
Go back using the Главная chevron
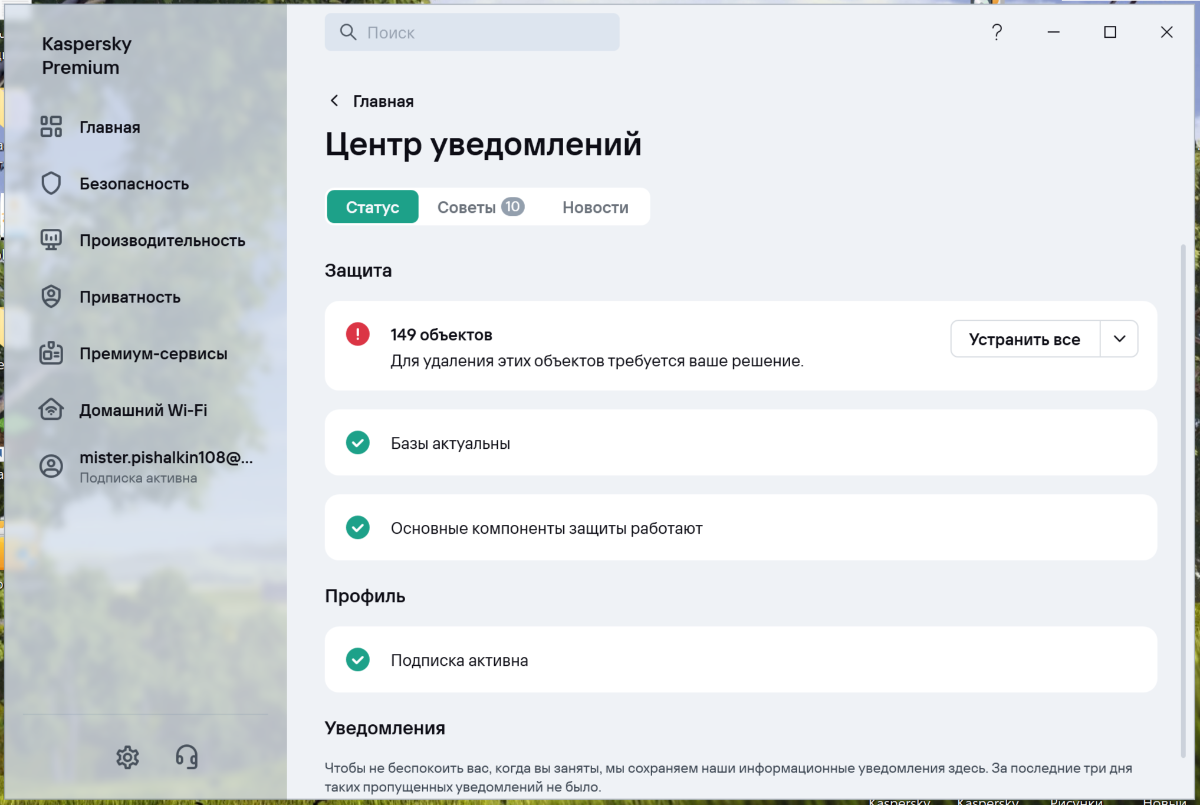pos(333,101)
